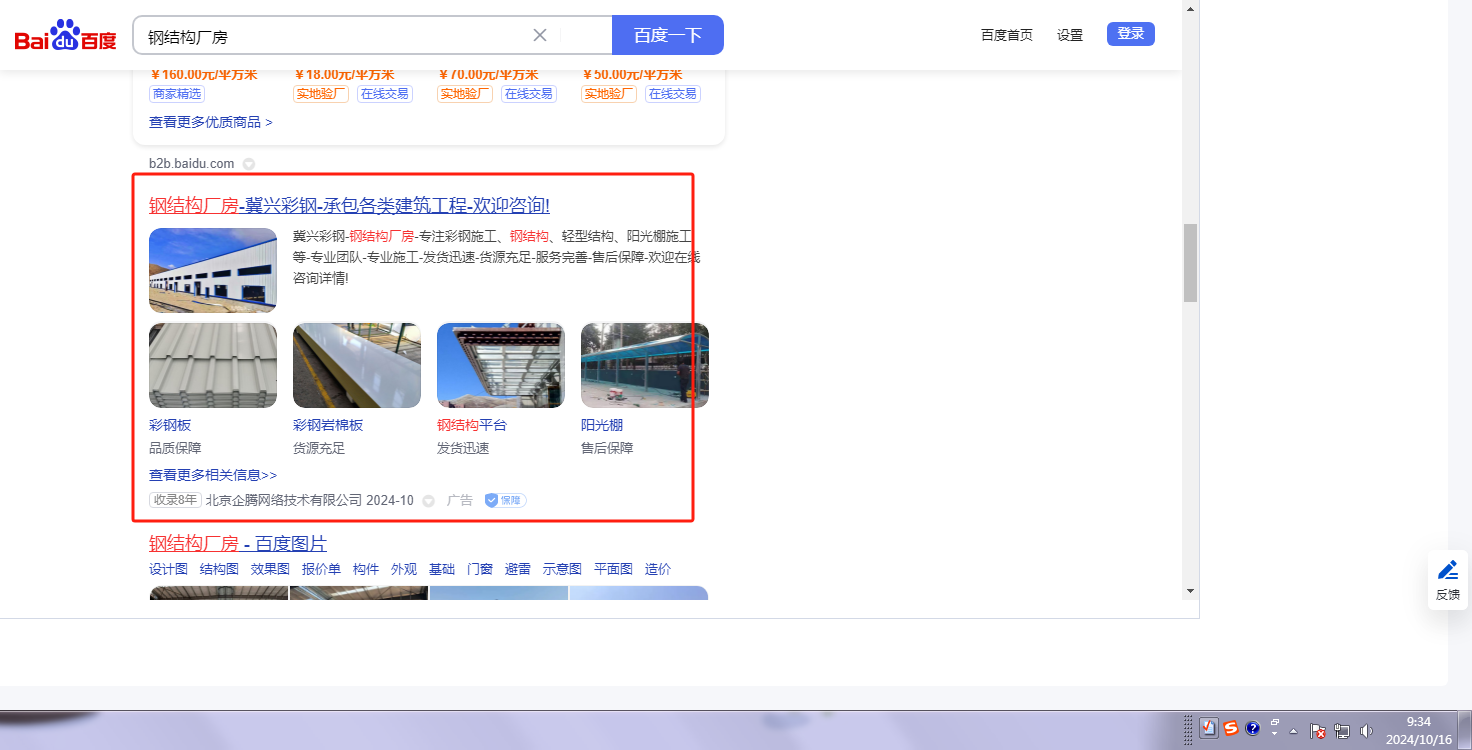Click the Baidu logo
The image size is (1472, 750).
pyautogui.click(x=66, y=36)
